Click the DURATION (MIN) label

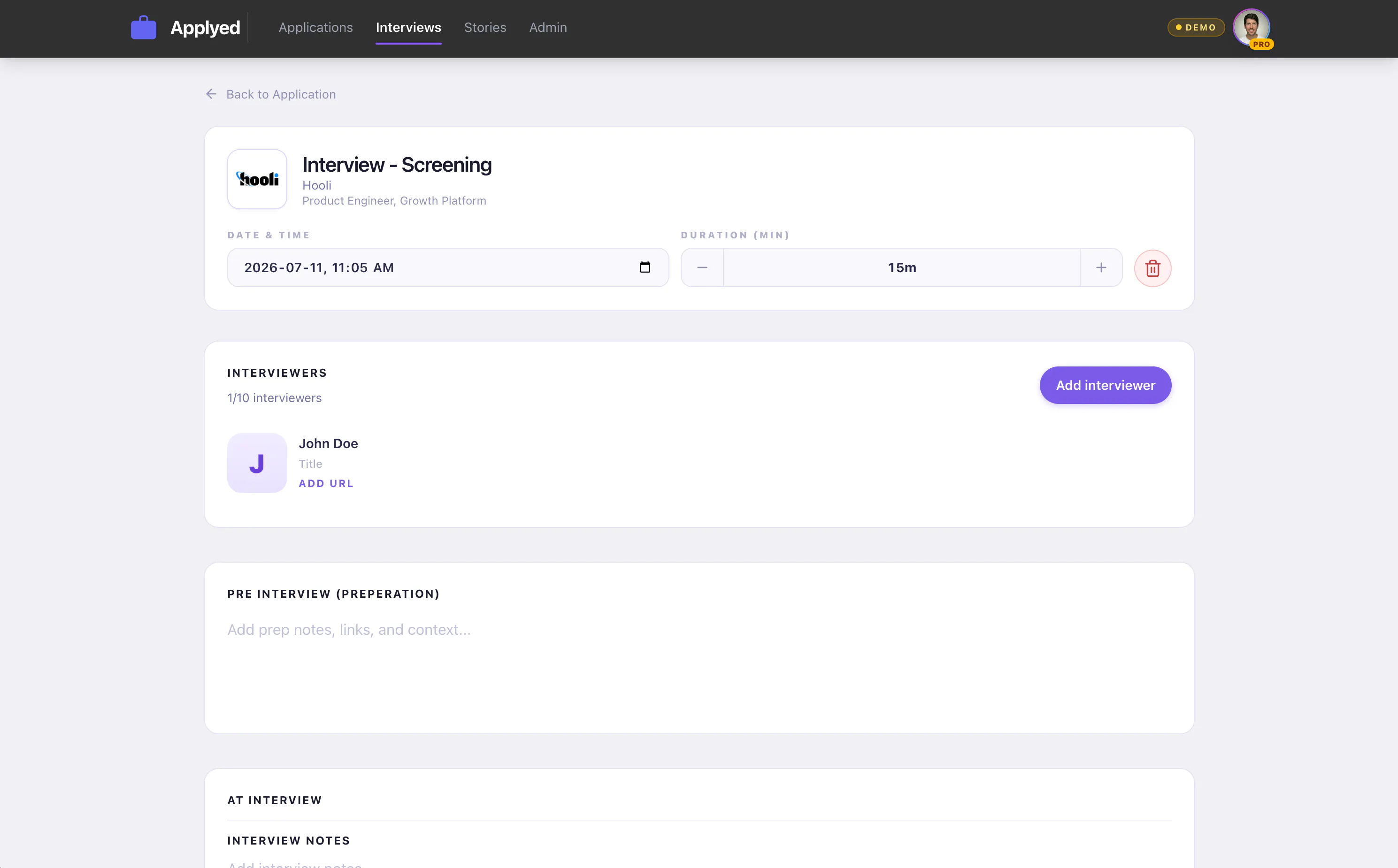point(735,236)
